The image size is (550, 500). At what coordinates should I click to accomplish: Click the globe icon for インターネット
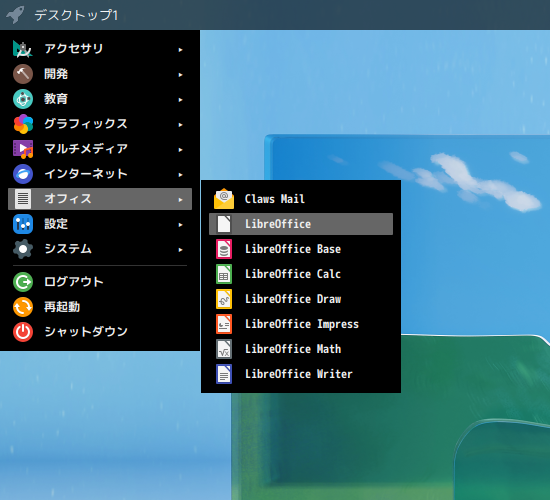23,174
